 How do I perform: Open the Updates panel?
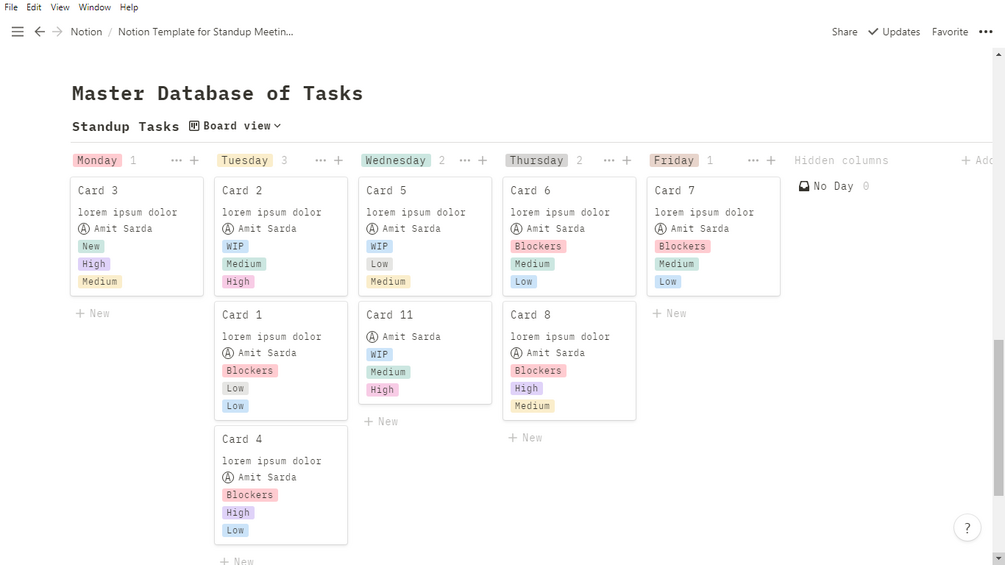(894, 32)
